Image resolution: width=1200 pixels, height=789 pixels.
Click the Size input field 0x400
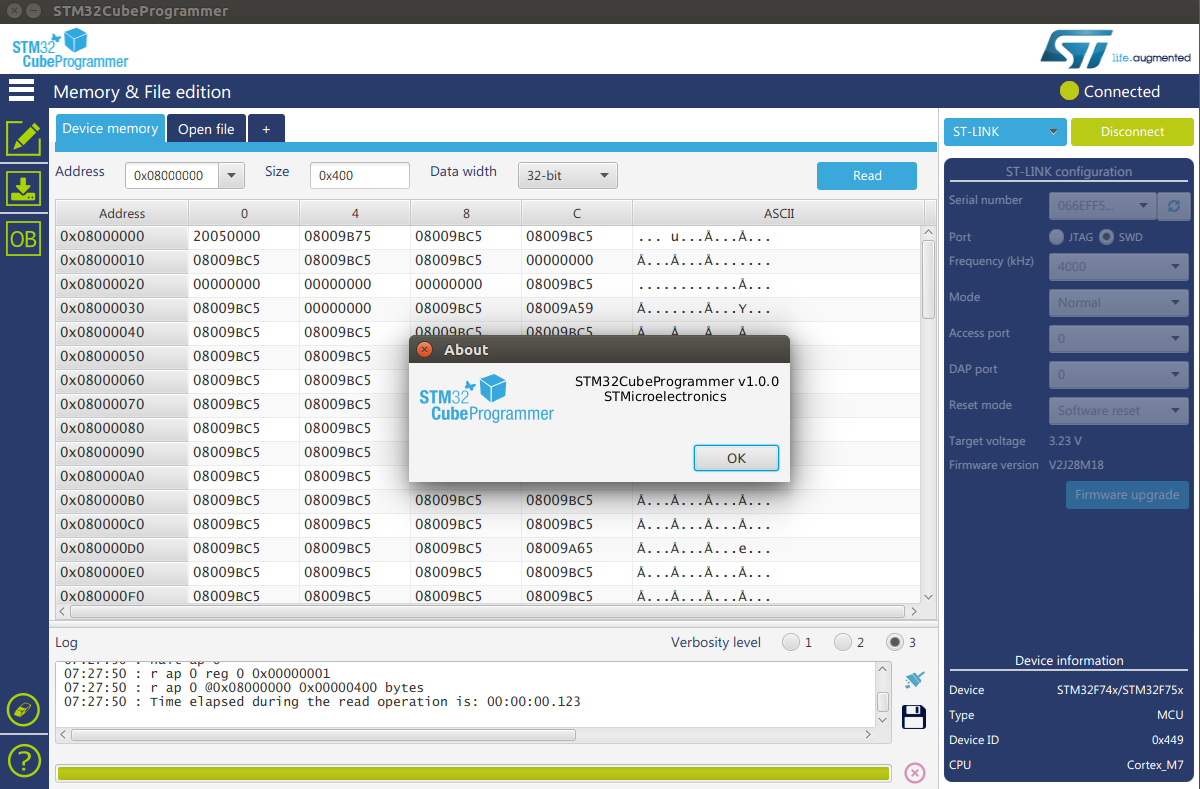pyautogui.click(x=360, y=175)
